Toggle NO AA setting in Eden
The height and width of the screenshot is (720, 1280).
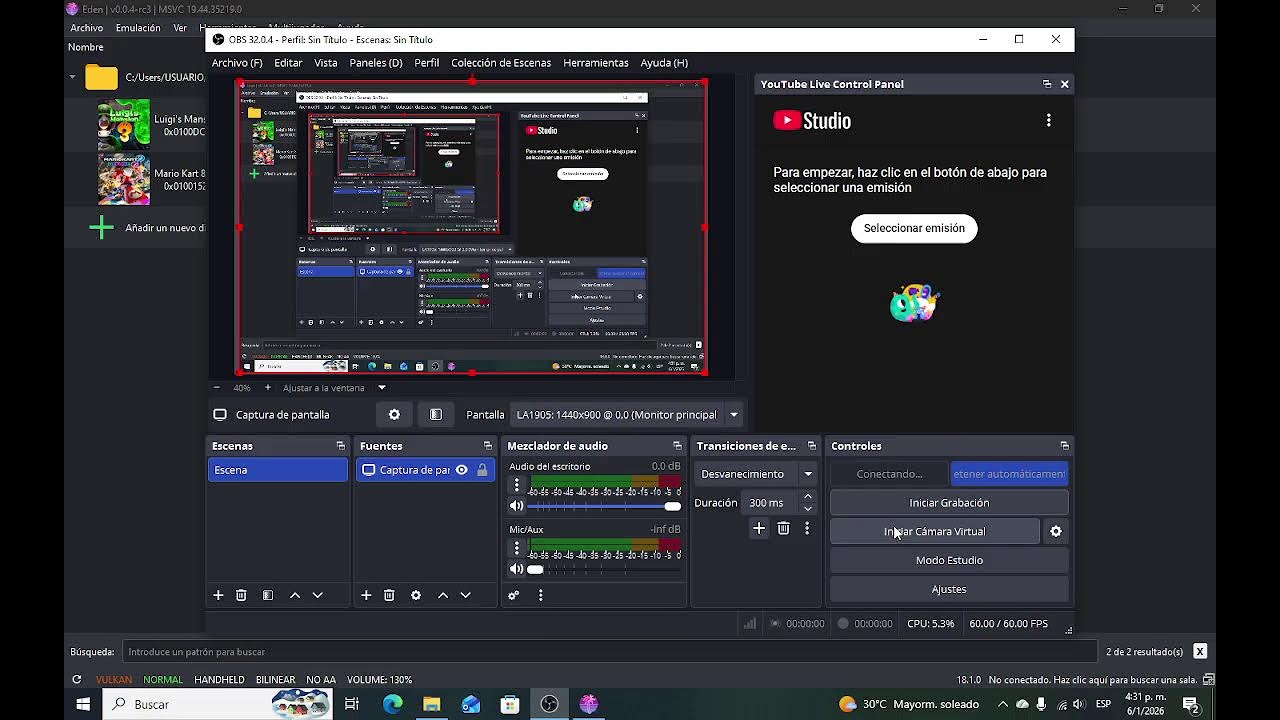321,680
